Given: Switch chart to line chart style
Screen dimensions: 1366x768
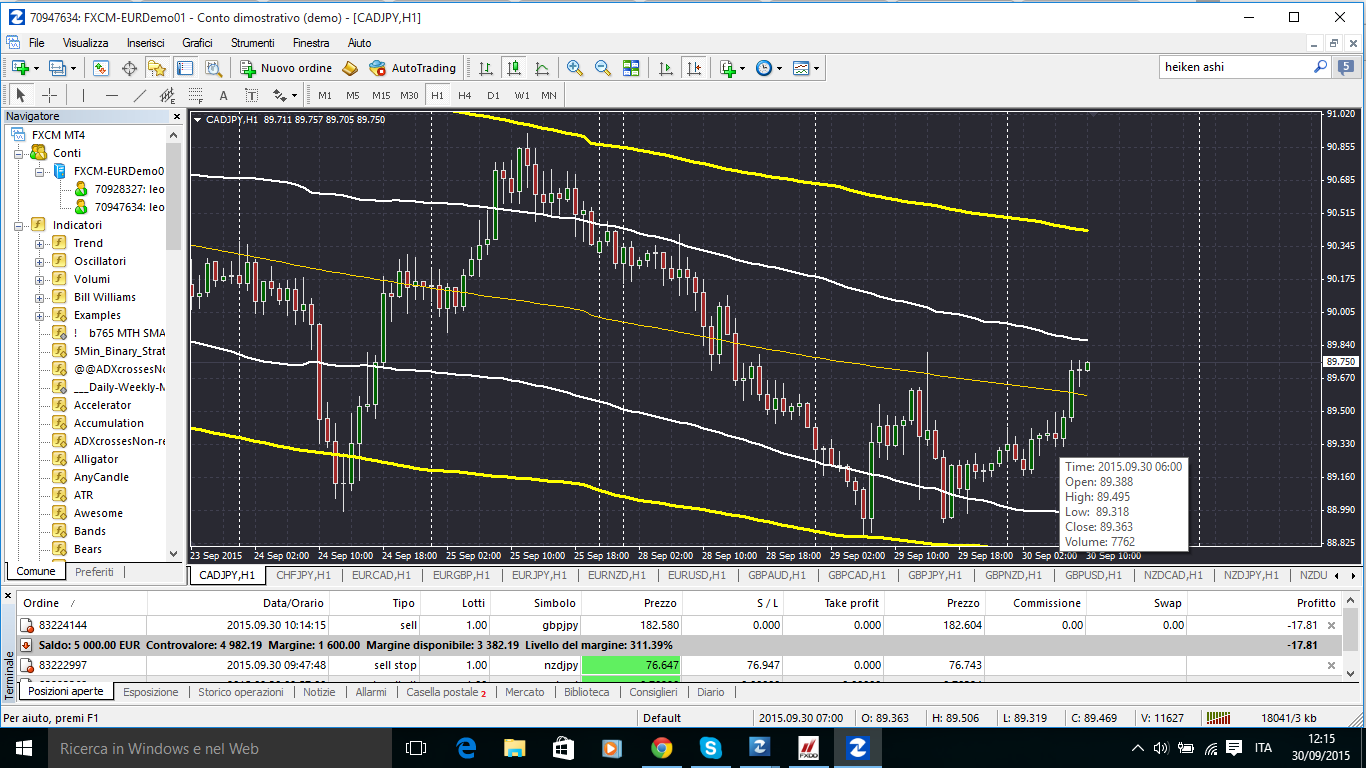Looking at the screenshot, I should [x=542, y=68].
